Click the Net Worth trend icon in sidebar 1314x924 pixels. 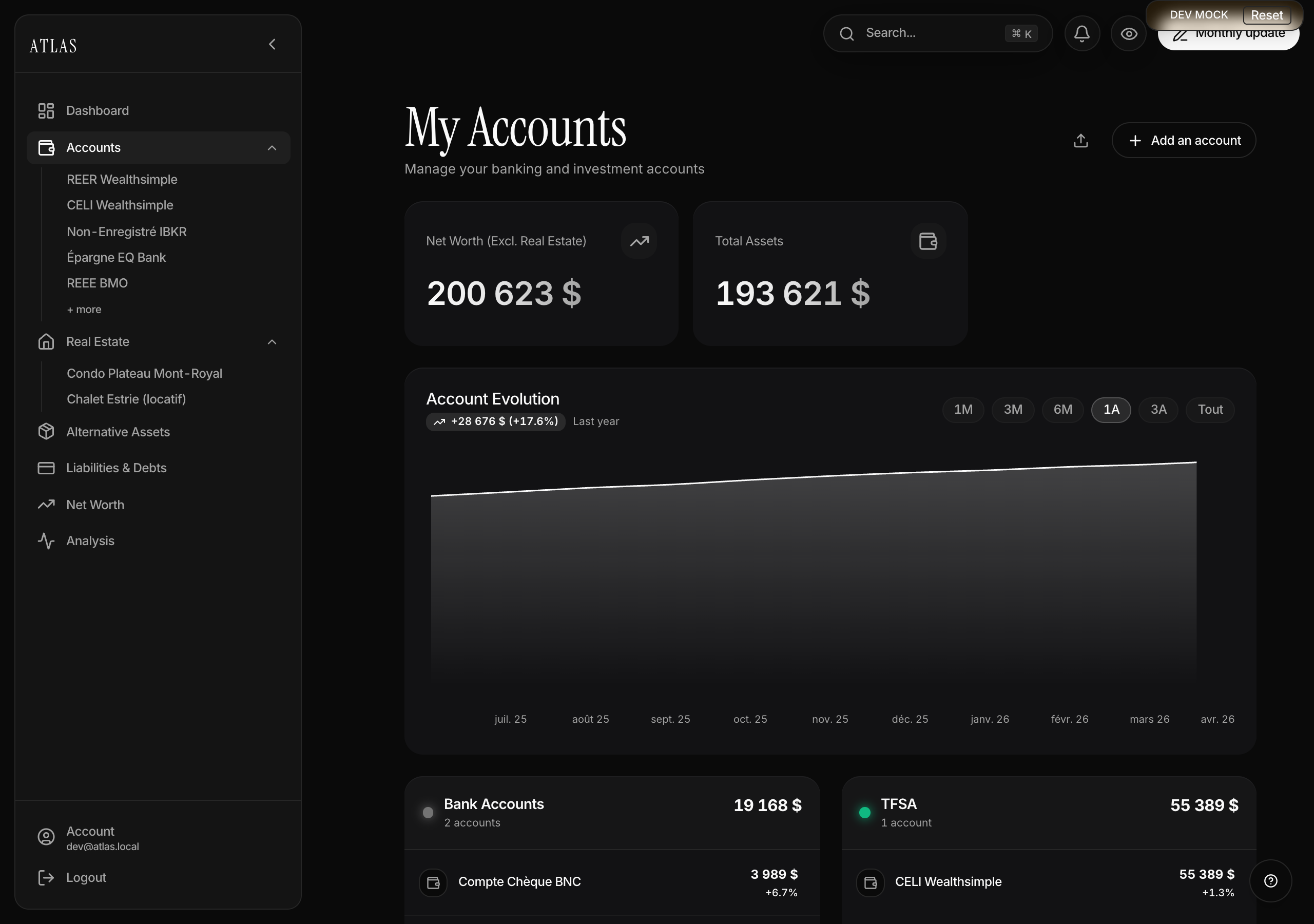point(46,505)
